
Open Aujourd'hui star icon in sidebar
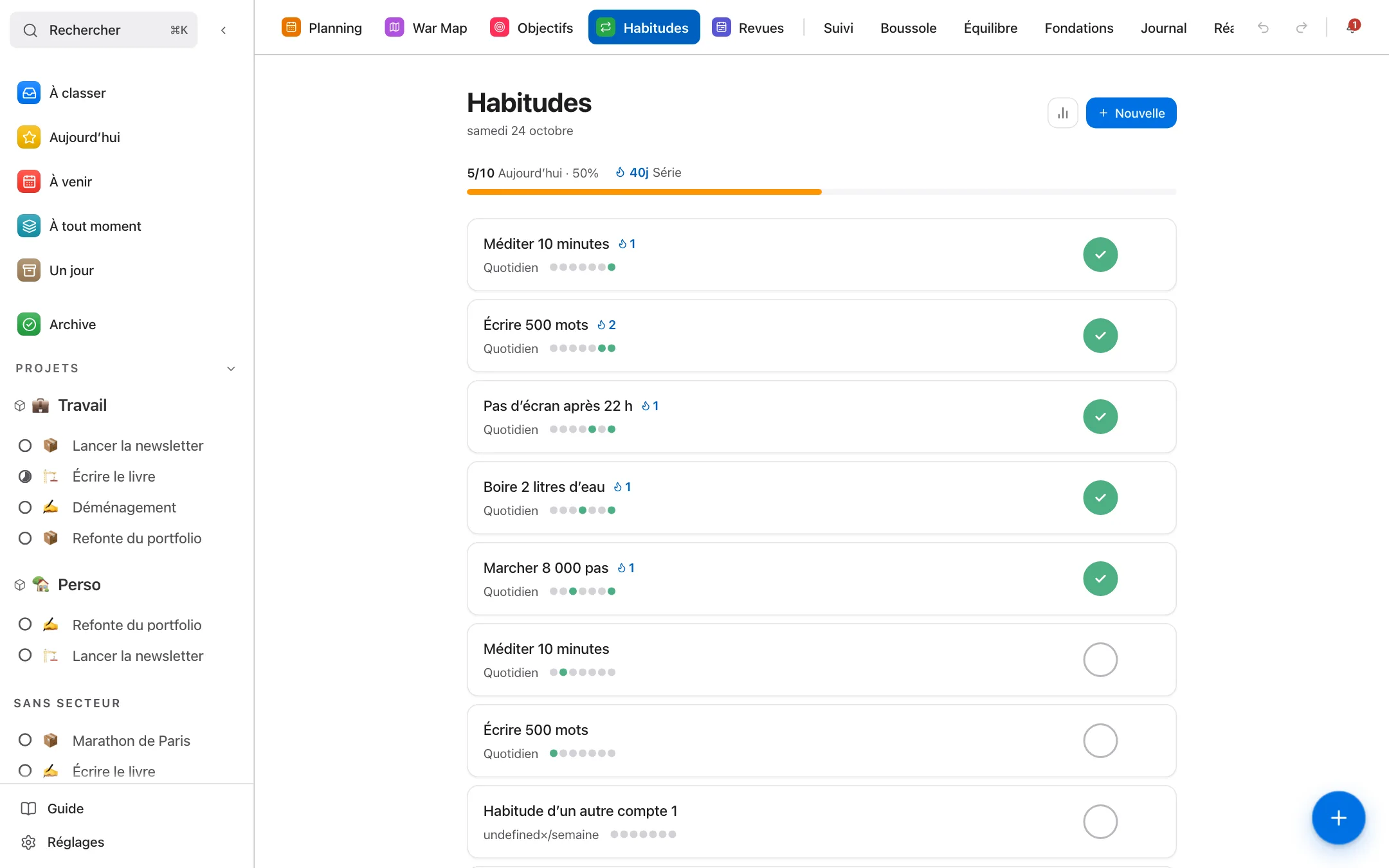click(x=29, y=138)
